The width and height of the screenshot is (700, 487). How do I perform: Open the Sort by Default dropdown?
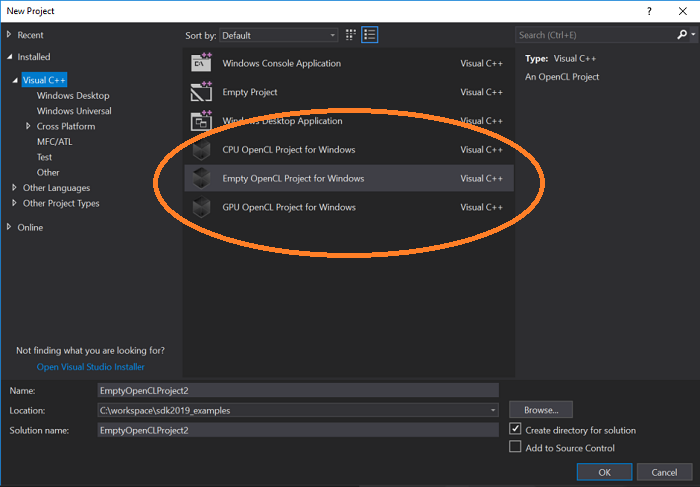(278, 35)
